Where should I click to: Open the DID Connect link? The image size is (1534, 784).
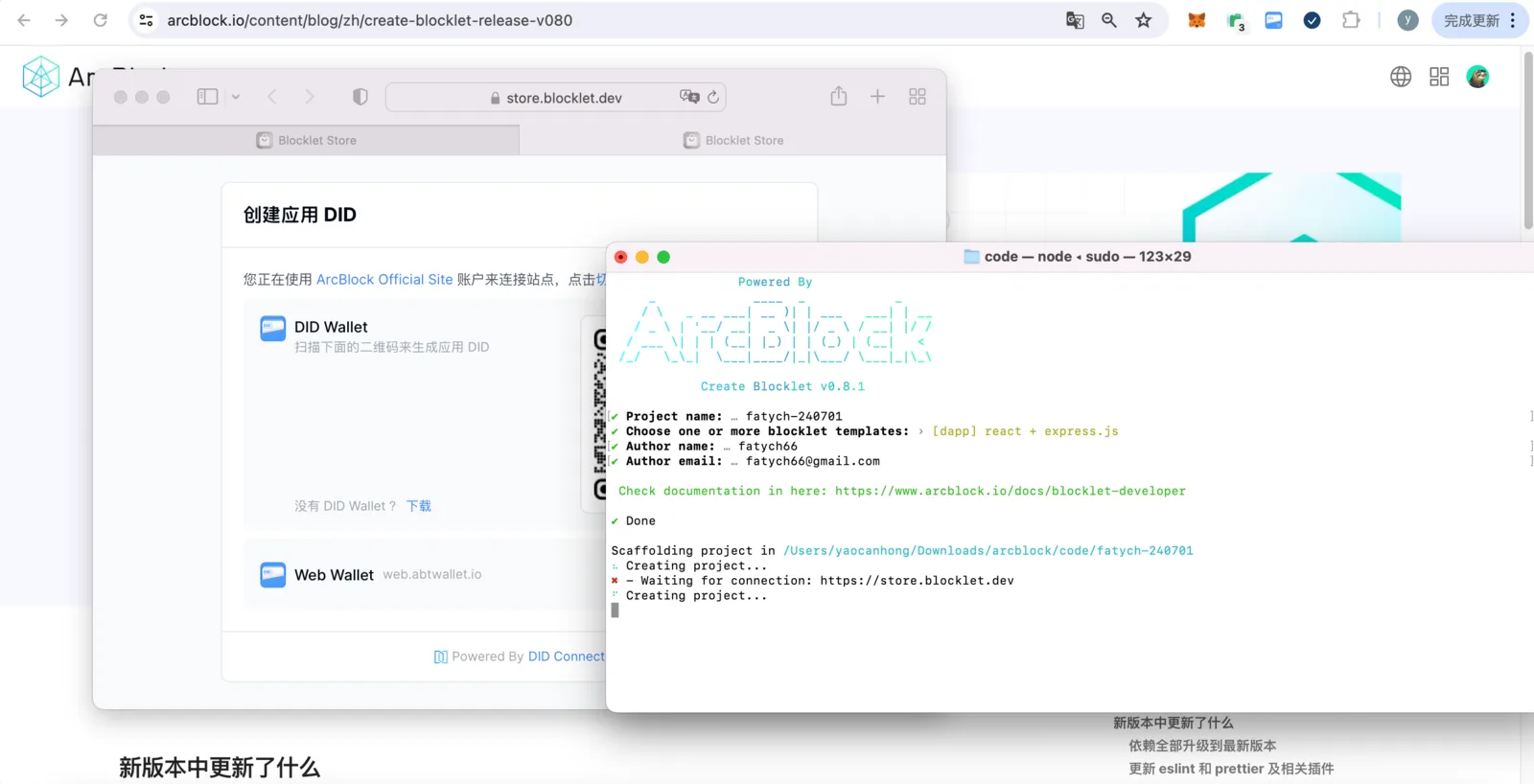coord(567,657)
